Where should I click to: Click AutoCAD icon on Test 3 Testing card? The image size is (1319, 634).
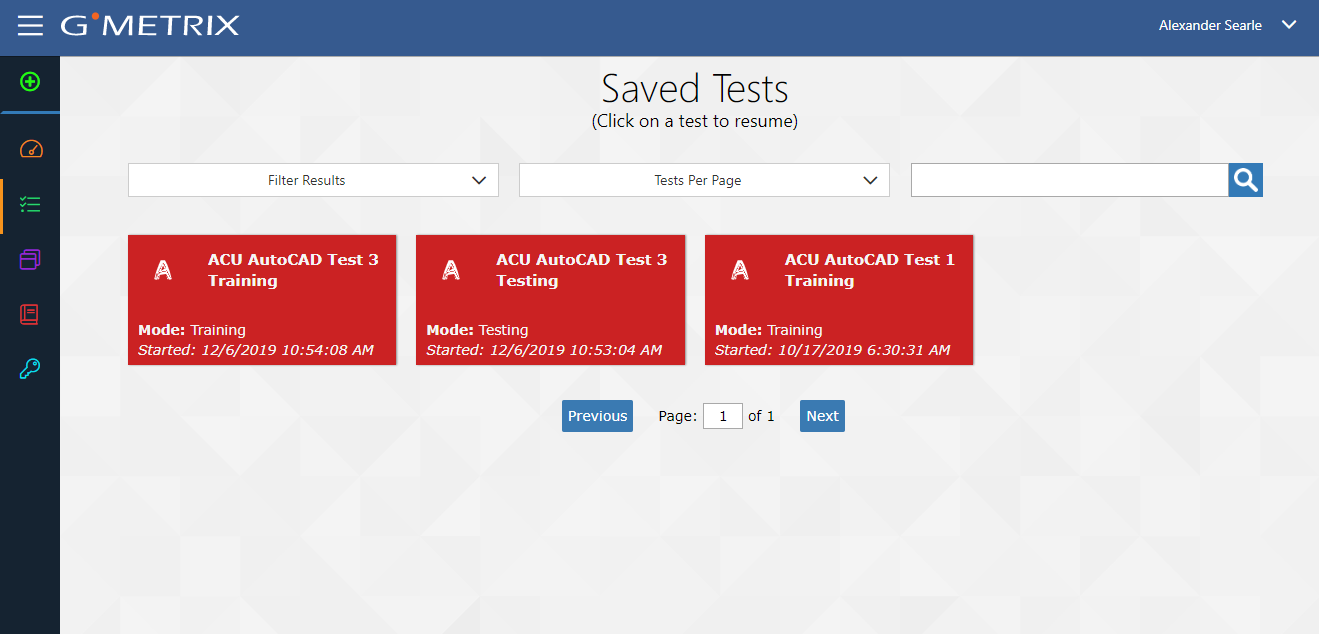451,270
